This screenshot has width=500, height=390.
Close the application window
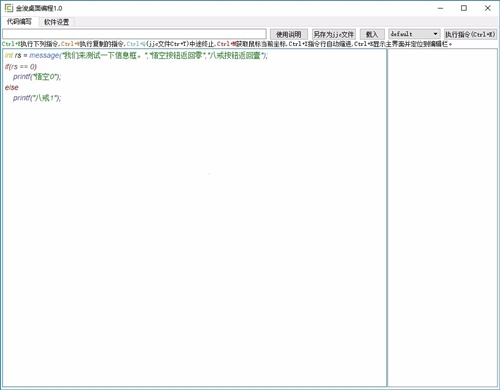click(x=487, y=8)
